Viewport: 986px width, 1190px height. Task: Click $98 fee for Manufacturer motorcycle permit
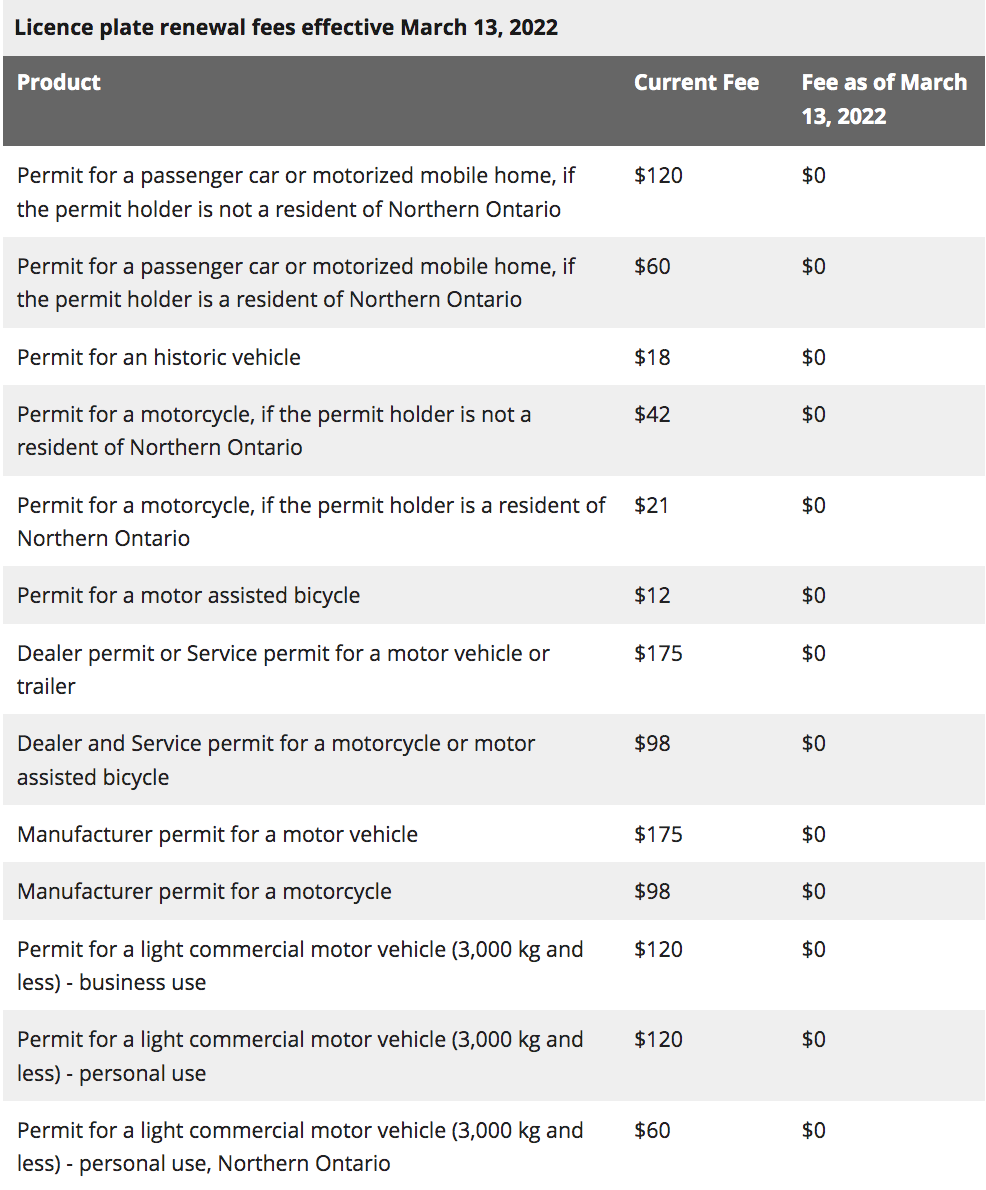point(652,891)
